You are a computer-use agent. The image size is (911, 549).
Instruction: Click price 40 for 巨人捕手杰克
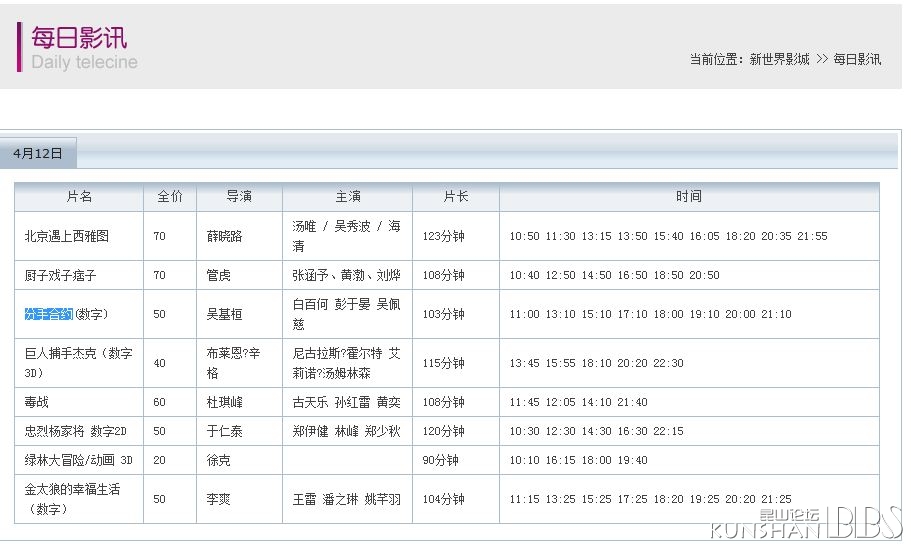160,363
